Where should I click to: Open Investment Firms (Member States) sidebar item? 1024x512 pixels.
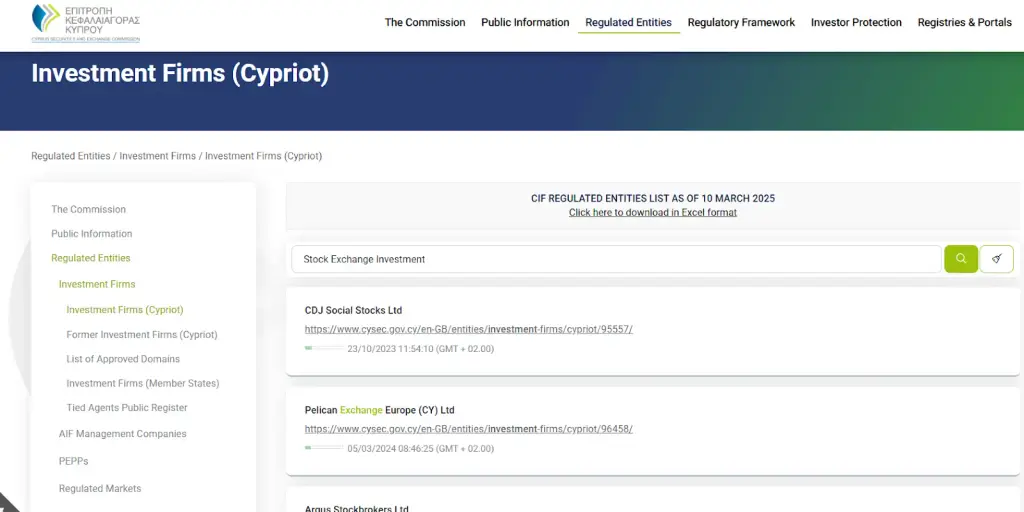(142, 383)
